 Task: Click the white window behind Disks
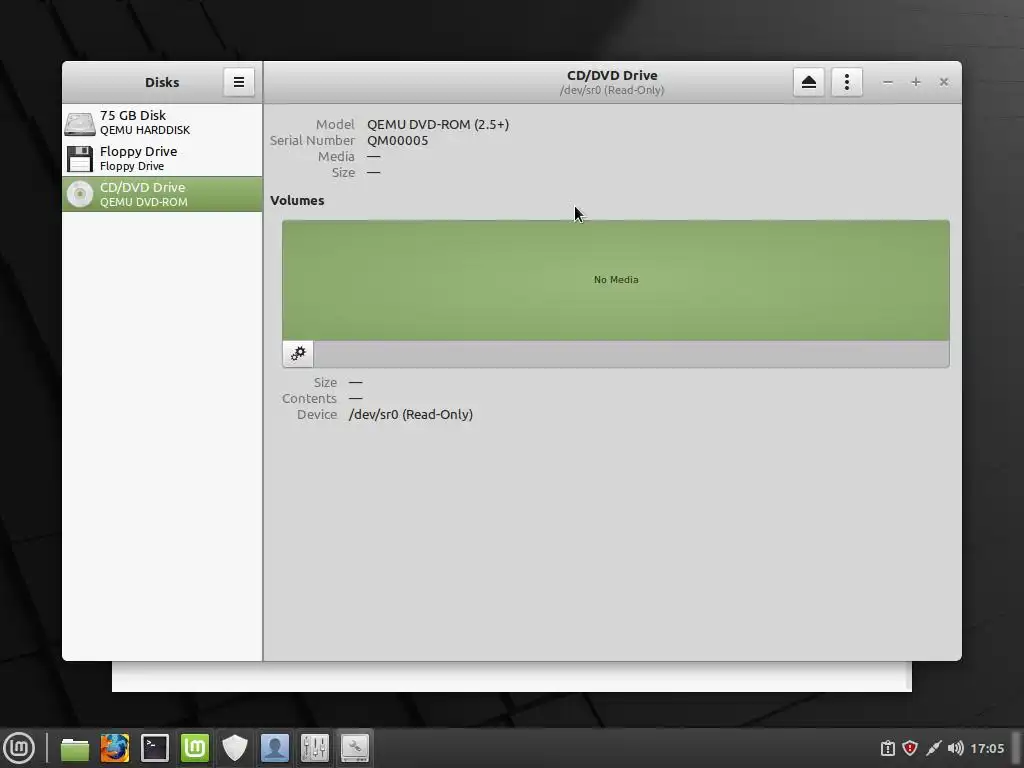coord(511,677)
